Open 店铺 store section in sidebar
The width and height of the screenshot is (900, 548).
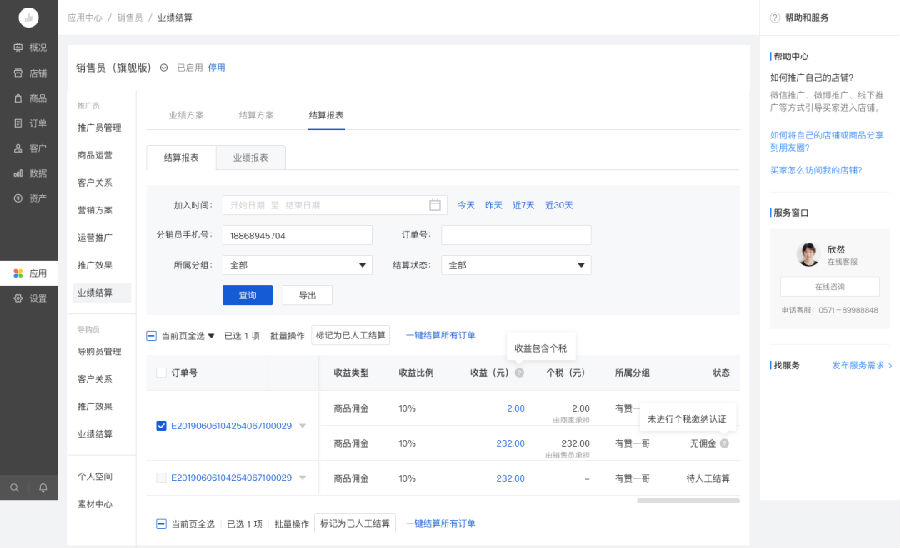29,73
